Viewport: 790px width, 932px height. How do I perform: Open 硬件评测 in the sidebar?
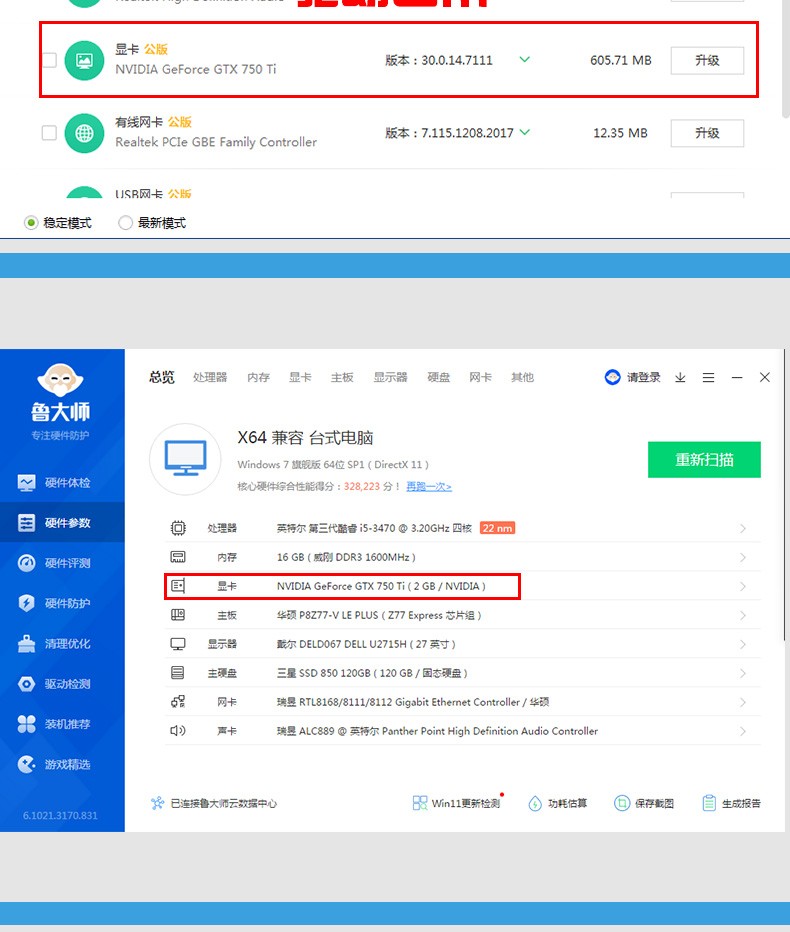click(x=62, y=563)
